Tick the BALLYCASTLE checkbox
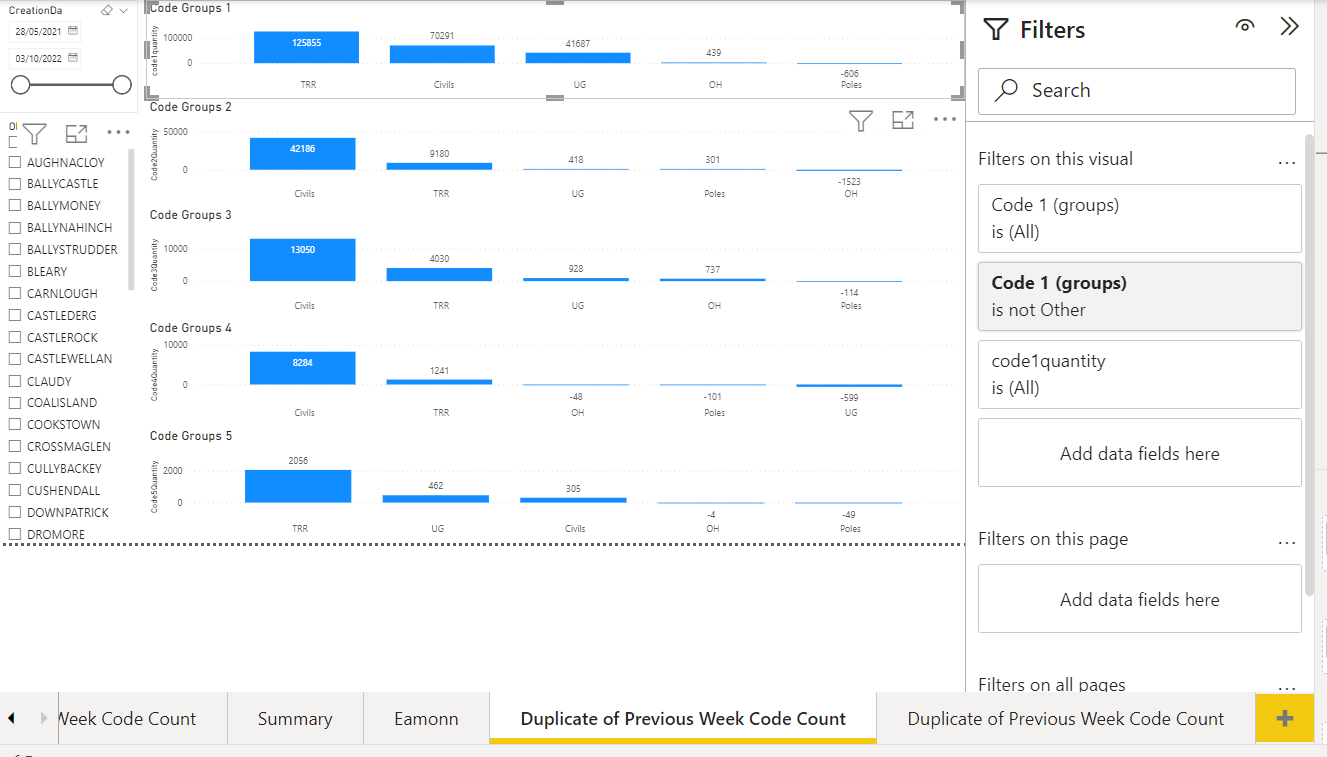 [x=15, y=184]
